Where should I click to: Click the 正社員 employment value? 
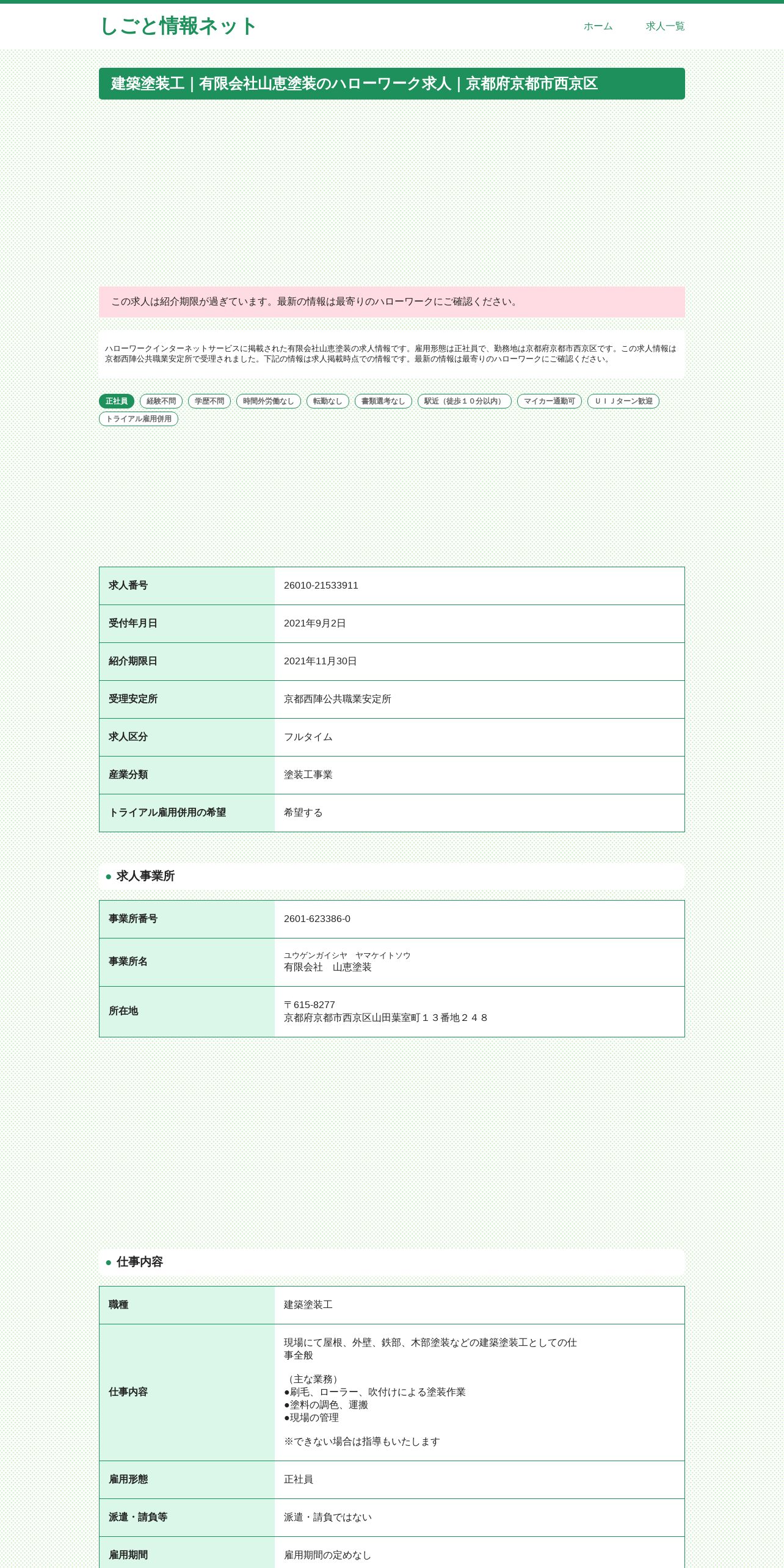click(299, 1479)
